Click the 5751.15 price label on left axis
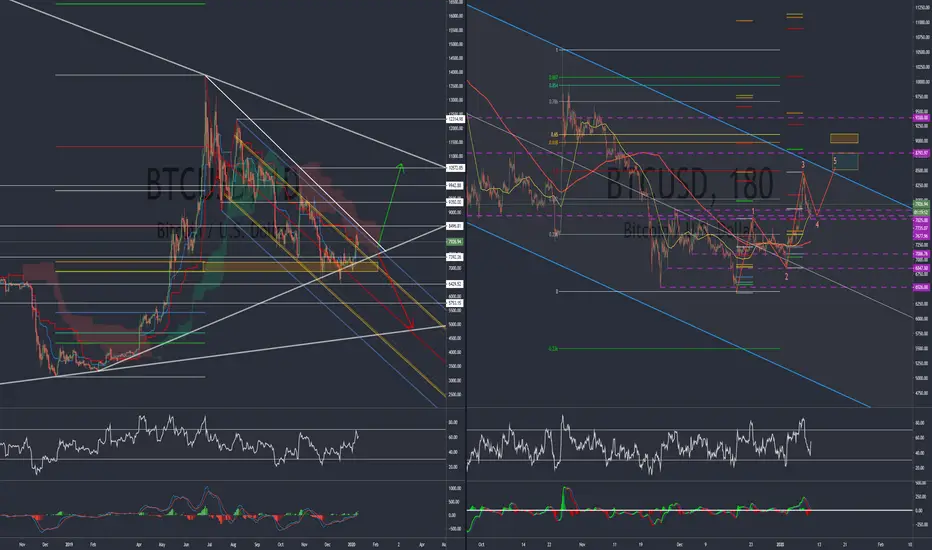This screenshot has width=932, height=550. (x=455, y=303)
